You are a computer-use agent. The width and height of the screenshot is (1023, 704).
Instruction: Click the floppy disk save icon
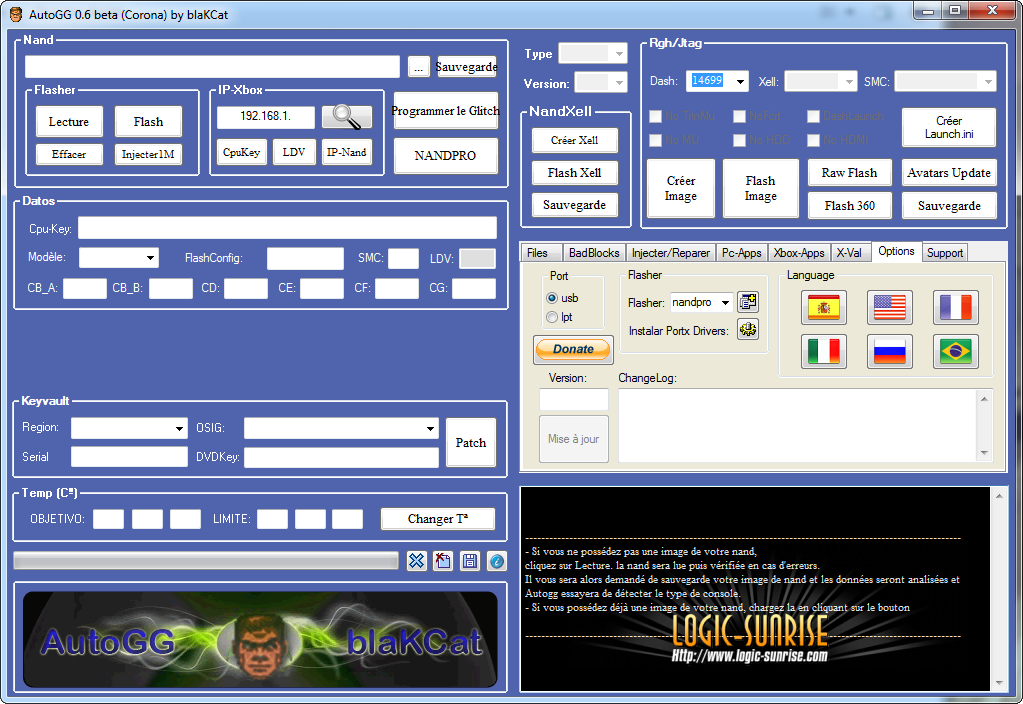tap(469, 561)
